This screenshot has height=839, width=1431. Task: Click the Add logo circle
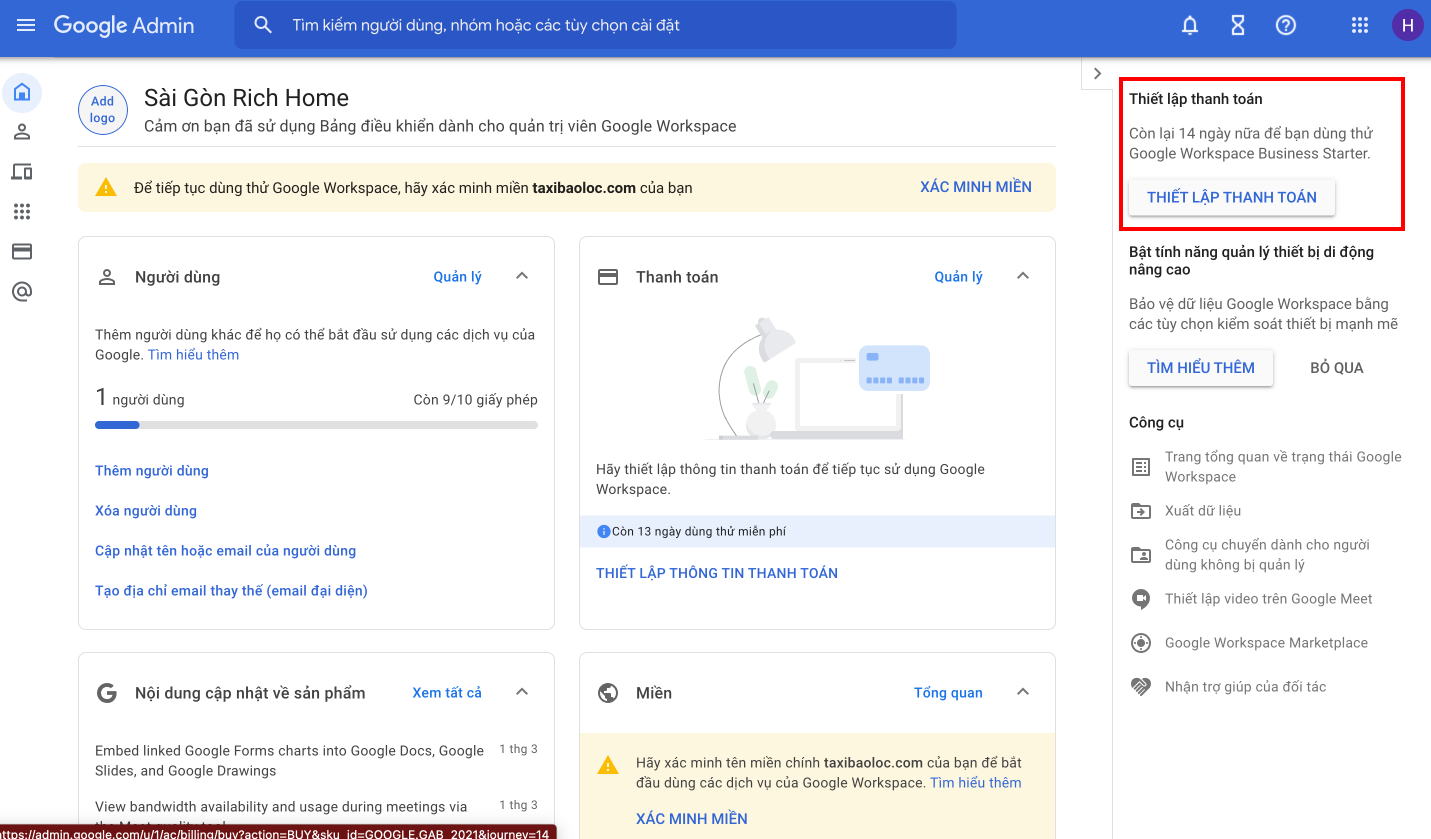(x=103, y=109)
